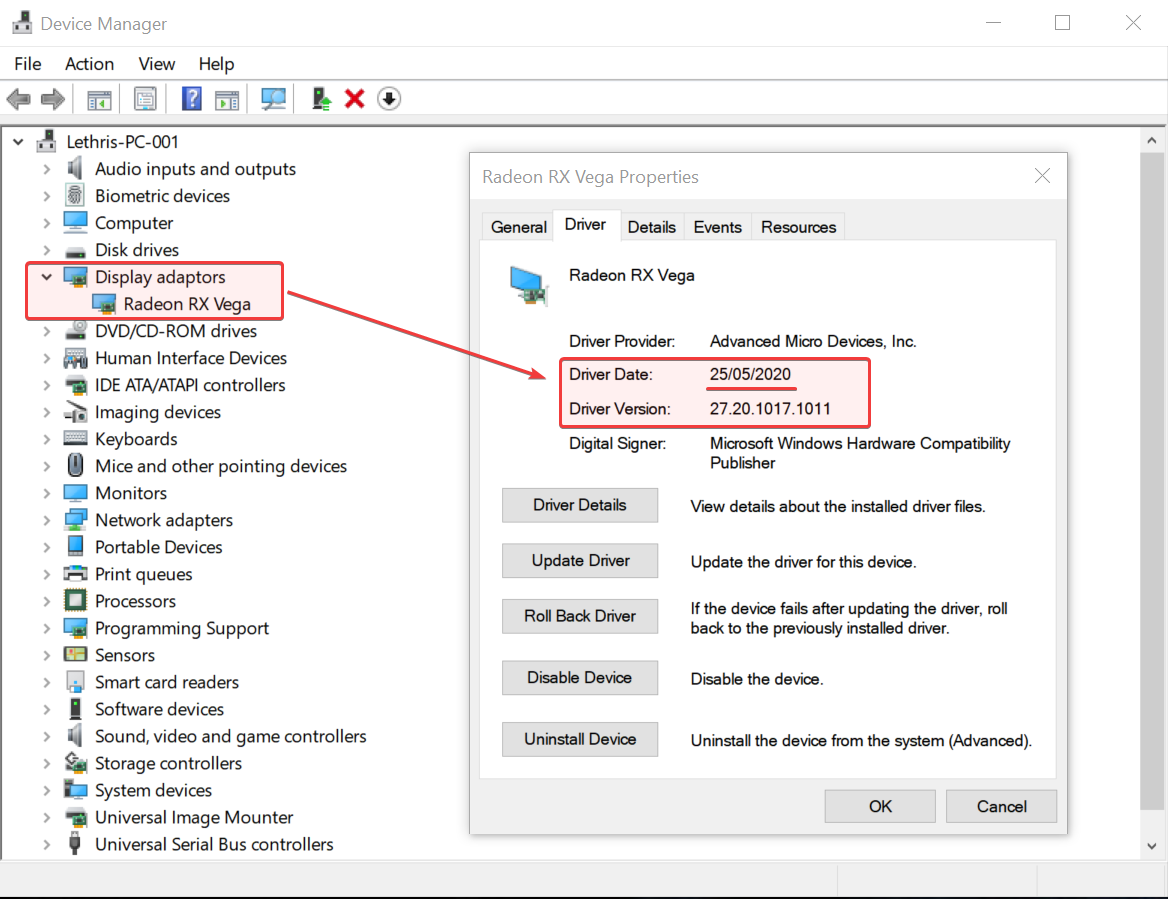Click the Action Pane toolbar icon

(226, 99)
